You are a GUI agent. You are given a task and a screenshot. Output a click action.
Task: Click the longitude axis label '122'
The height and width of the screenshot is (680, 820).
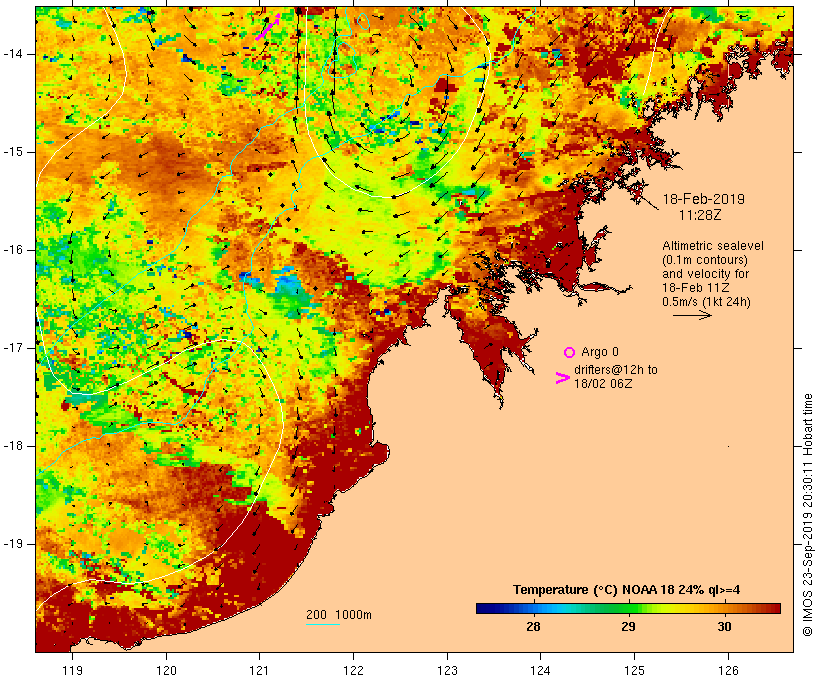point(354,670)
